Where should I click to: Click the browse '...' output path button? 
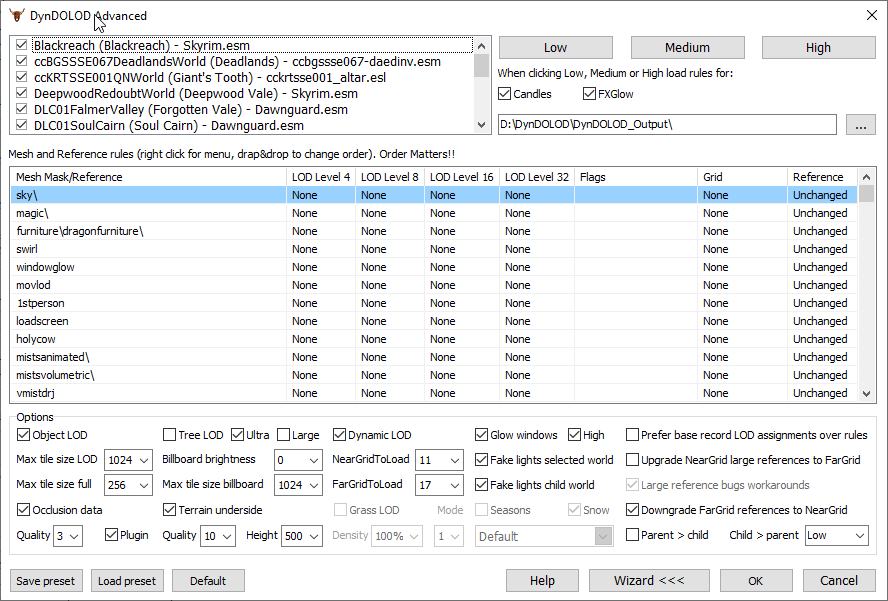[860, 125]
